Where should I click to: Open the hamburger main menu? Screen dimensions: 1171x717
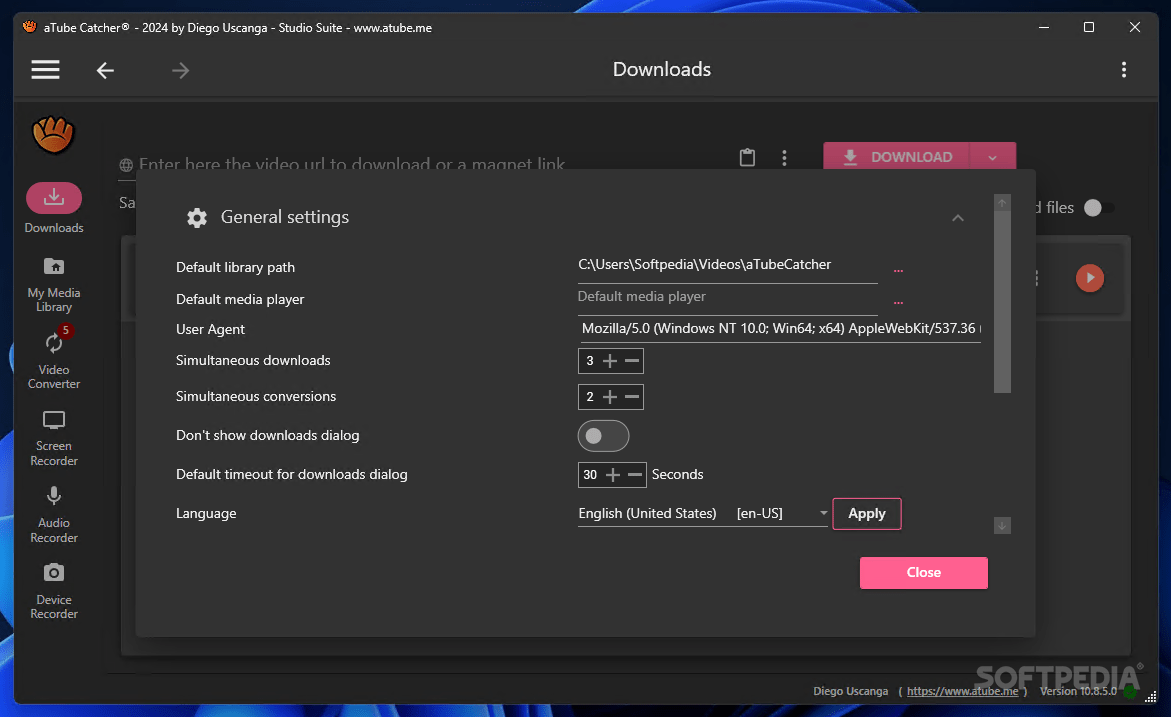click(x=45, y=69)
